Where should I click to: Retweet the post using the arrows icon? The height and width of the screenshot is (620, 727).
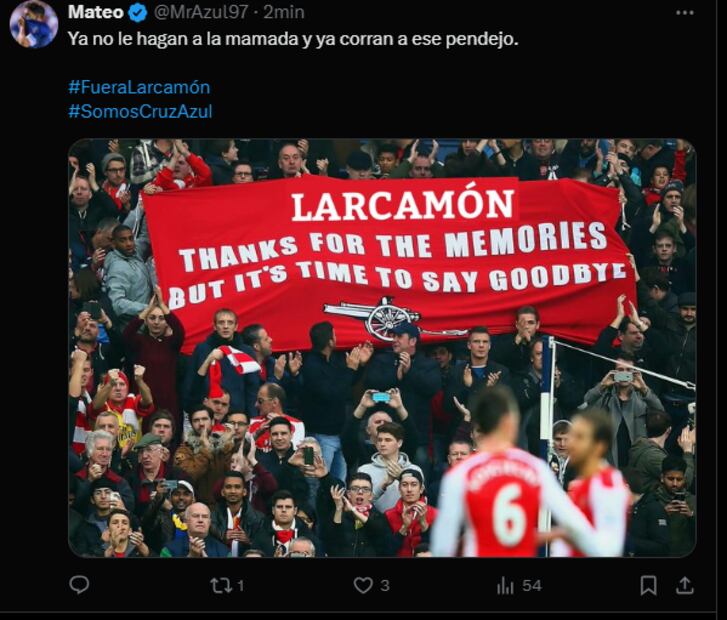[222, 585]
